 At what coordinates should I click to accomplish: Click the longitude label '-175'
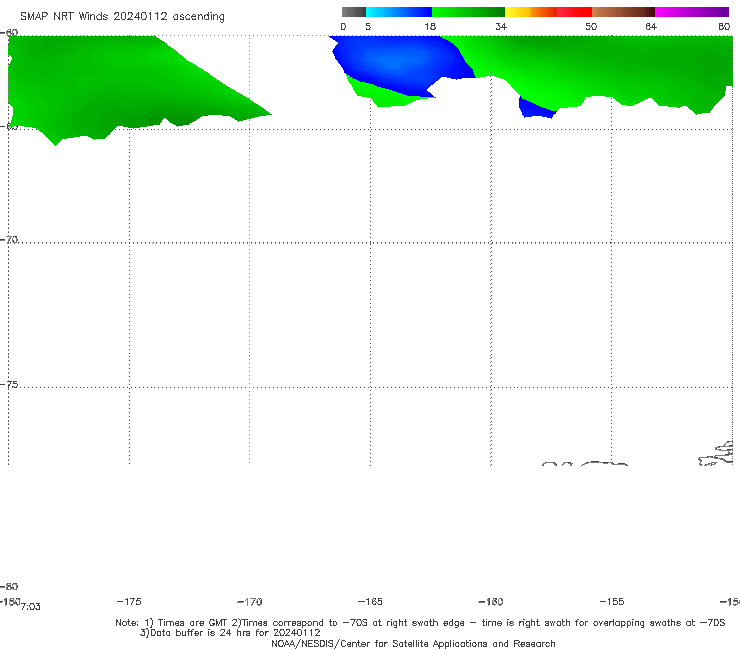click(129, 601)
